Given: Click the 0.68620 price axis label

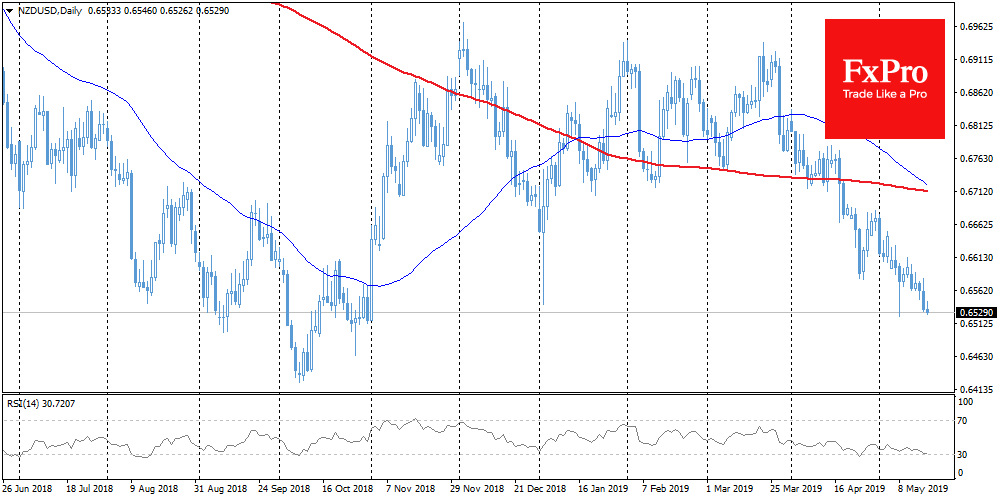Looking at the screenshot, I should (x=974, y=93).
